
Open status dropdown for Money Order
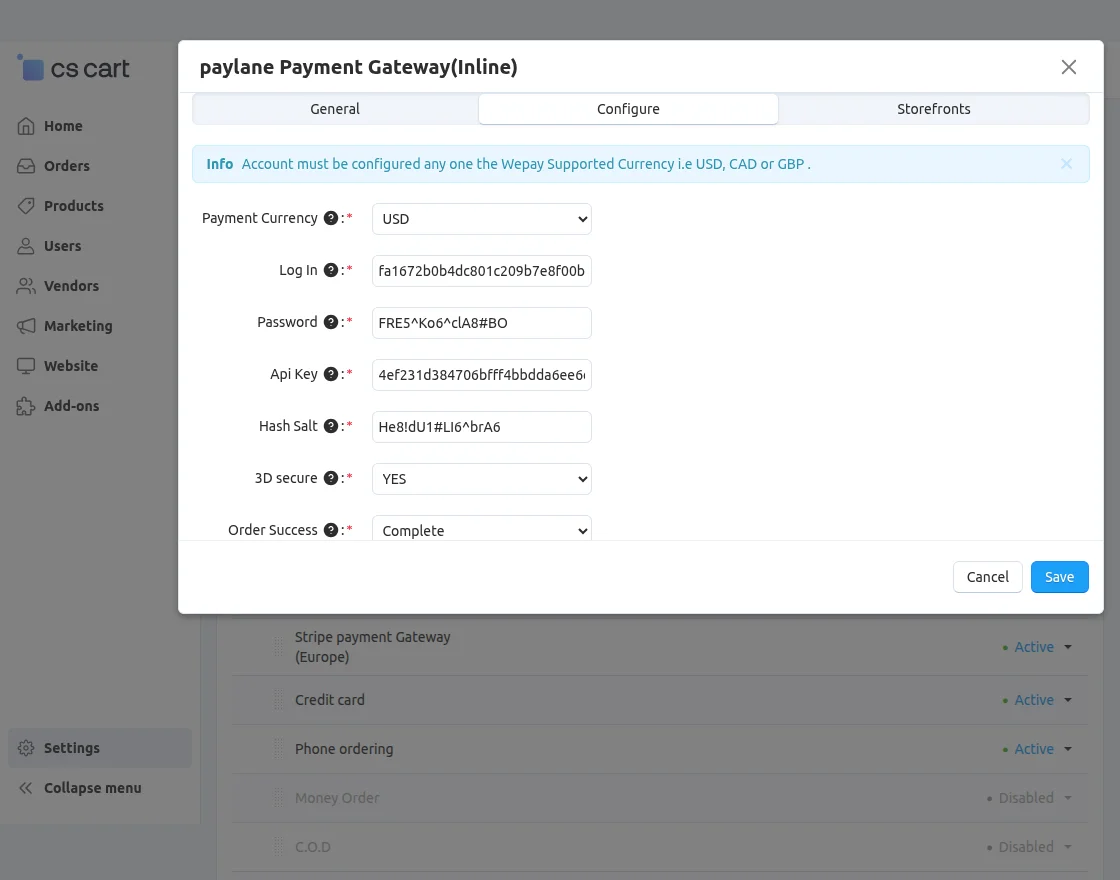[1068, 798]
